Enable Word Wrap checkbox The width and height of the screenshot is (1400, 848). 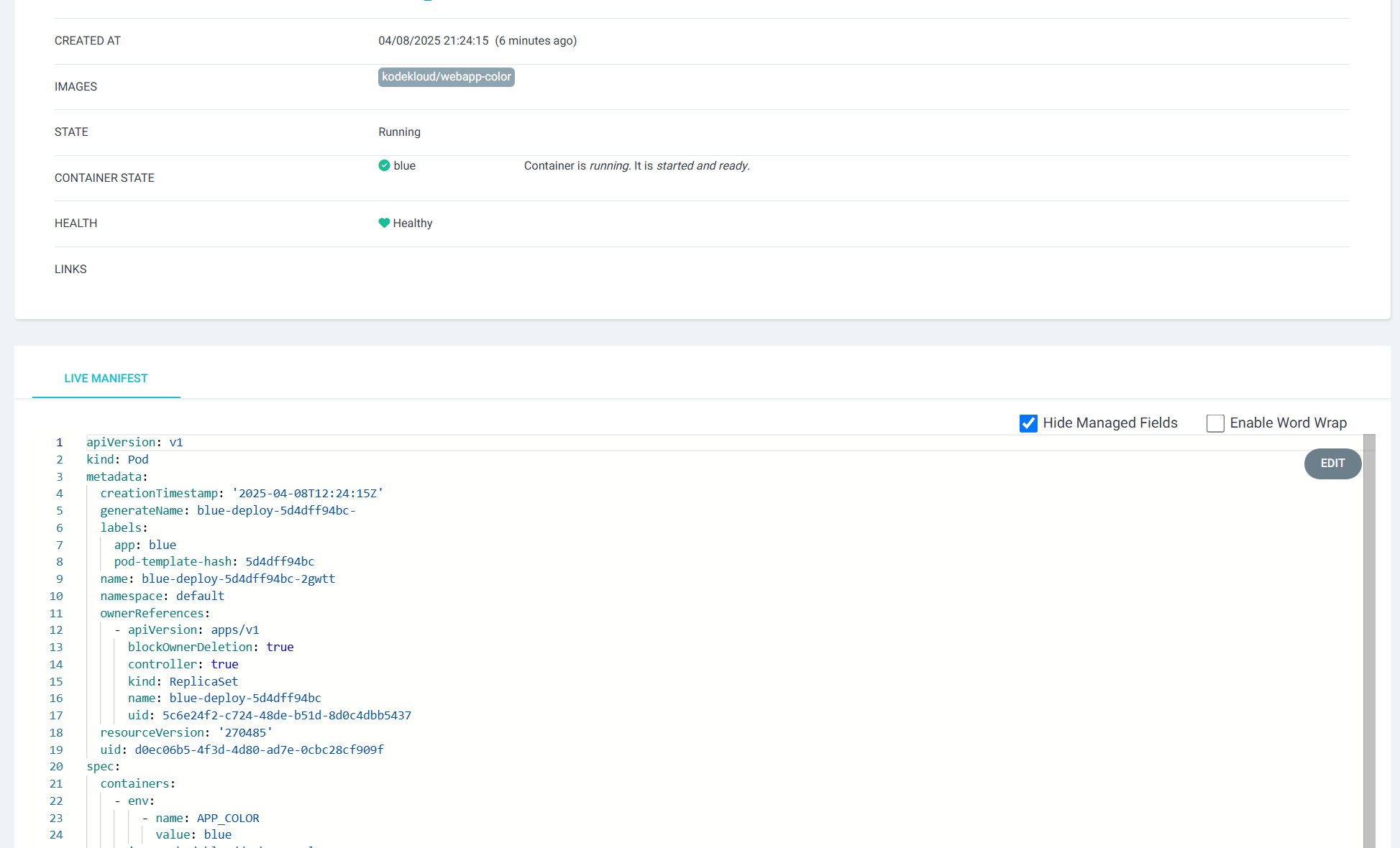point(1215,423)
